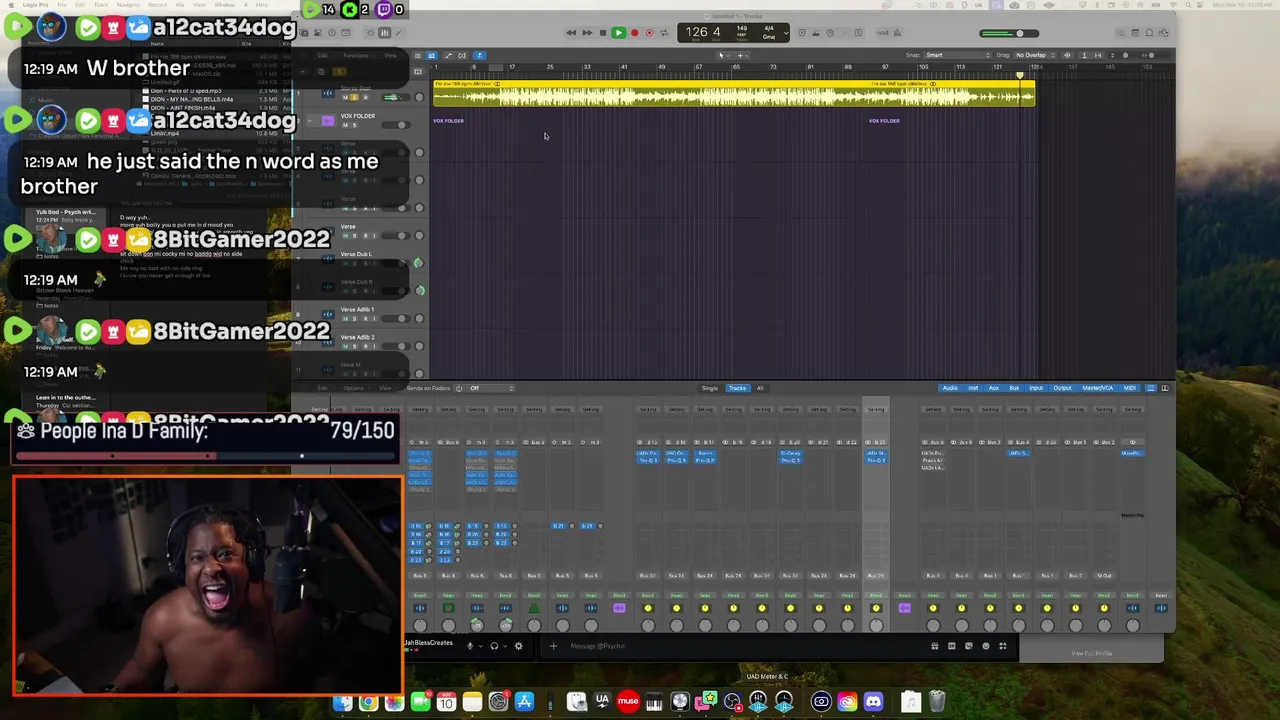Open the Smart Controls button beside the Mixer button

pos(369,33)
